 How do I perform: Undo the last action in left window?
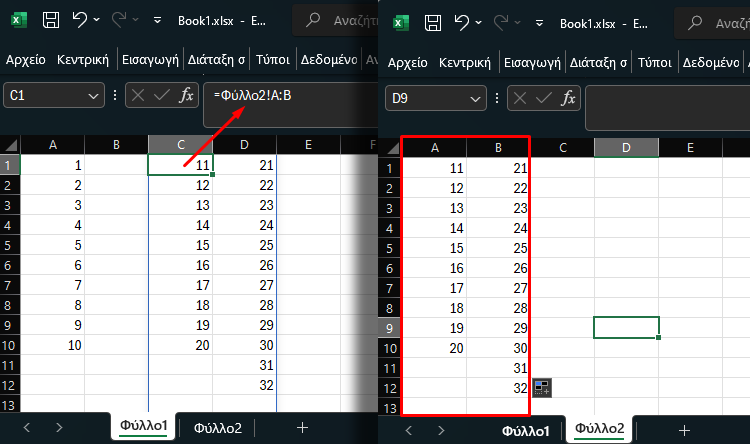[x=80, y=20]
